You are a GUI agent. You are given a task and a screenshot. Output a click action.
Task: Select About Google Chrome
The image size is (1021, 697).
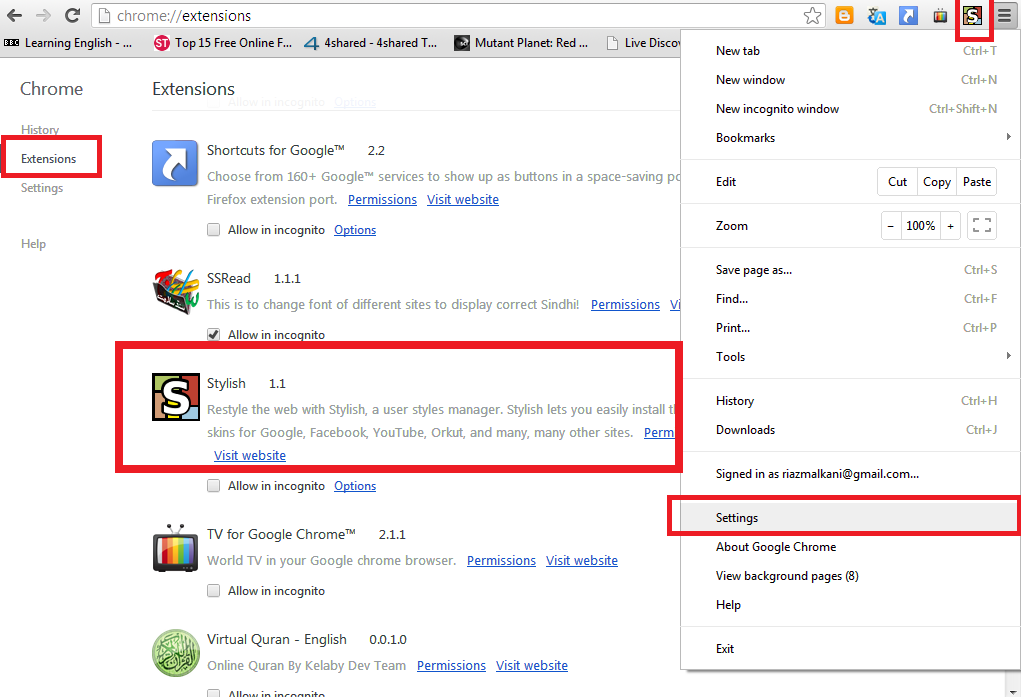(850, 547)
